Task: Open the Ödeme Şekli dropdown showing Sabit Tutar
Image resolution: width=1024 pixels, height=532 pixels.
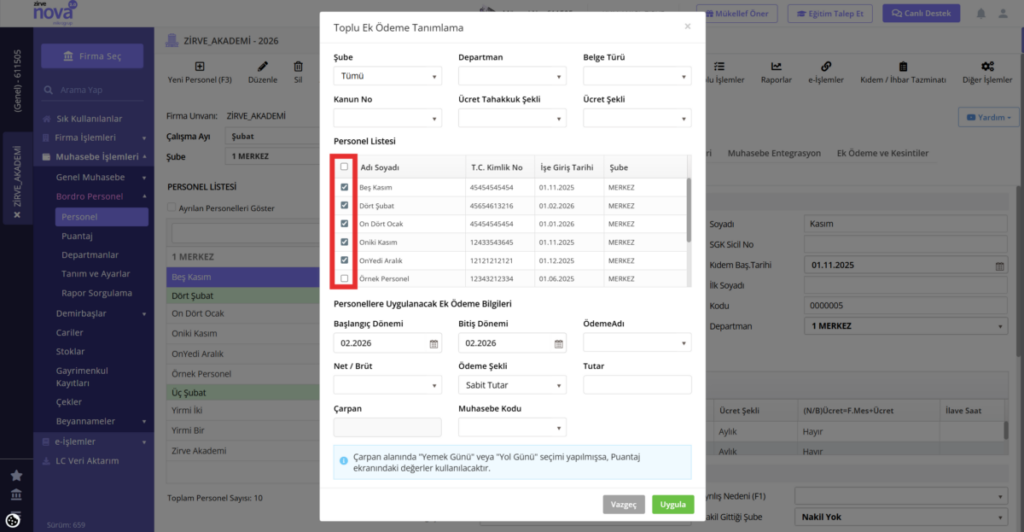Action: point(512,385)
